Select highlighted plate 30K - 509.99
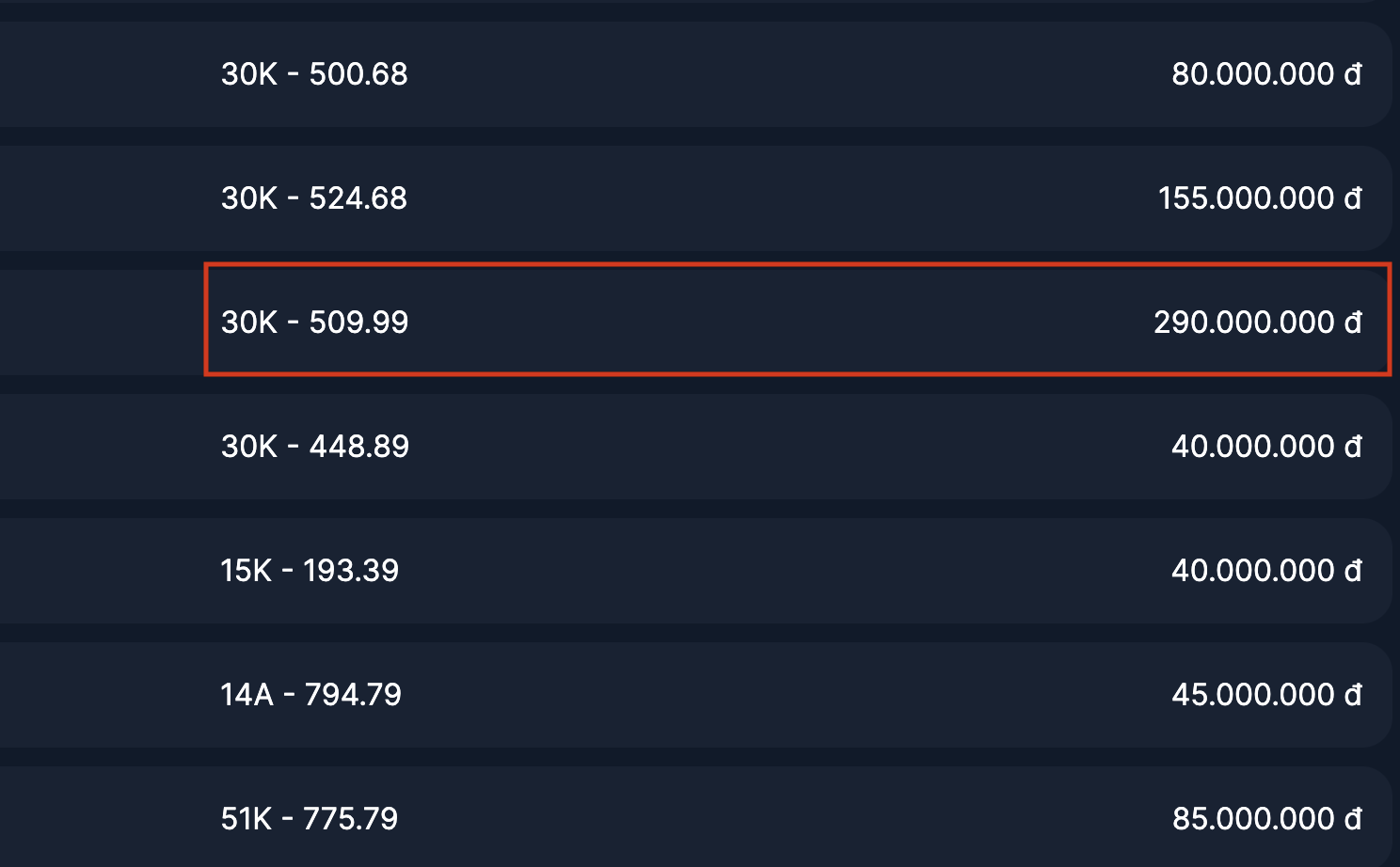Viewport: 1400px width, 867px height. pos(314,323)
